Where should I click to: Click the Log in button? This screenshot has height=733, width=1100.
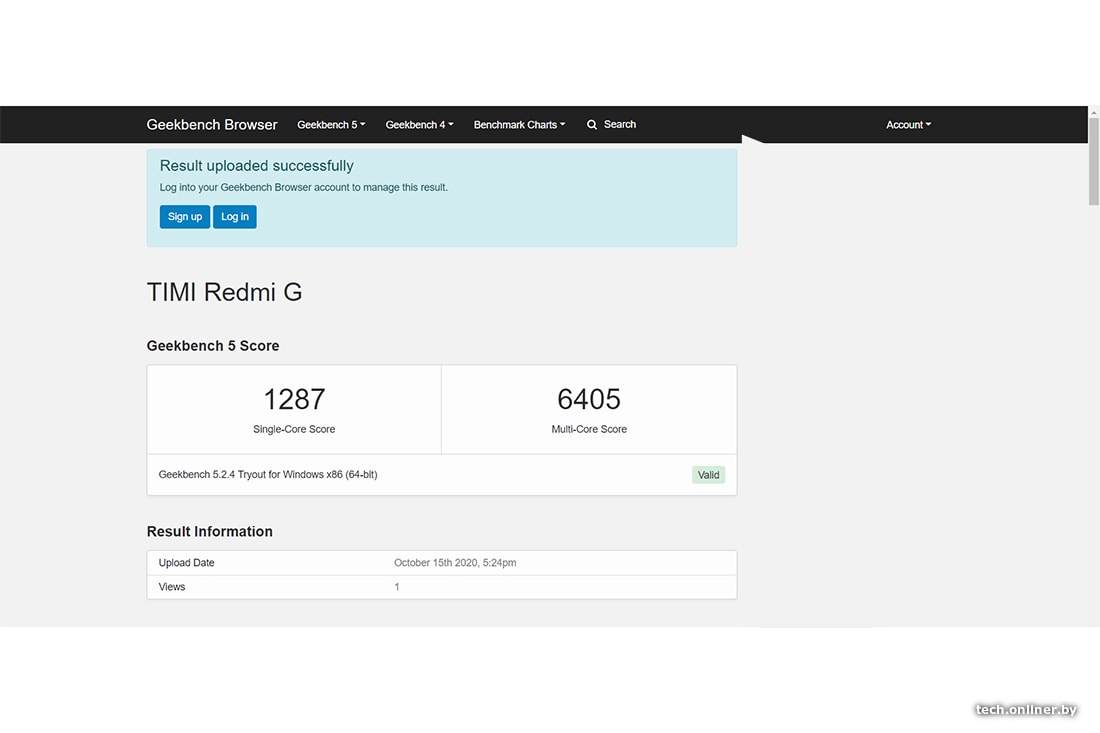click(235, 217)
